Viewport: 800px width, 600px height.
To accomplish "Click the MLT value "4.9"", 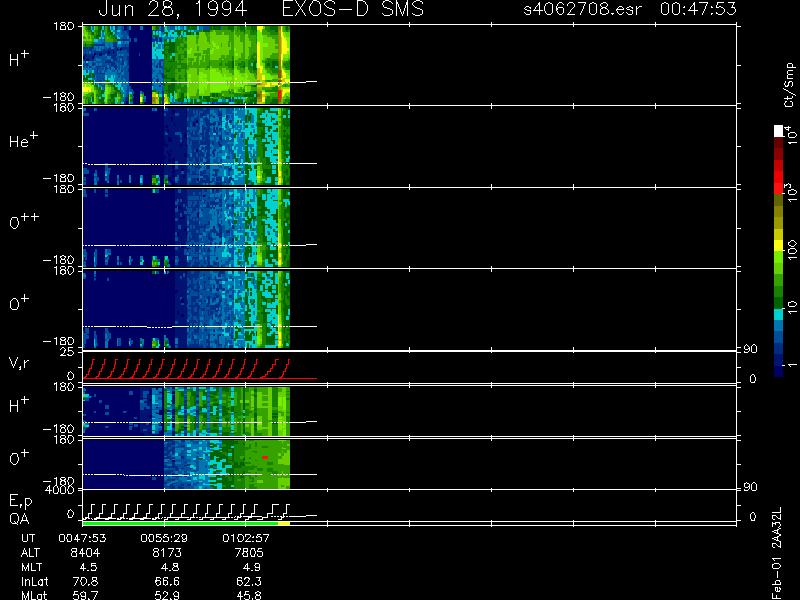I will click(252, 567).
